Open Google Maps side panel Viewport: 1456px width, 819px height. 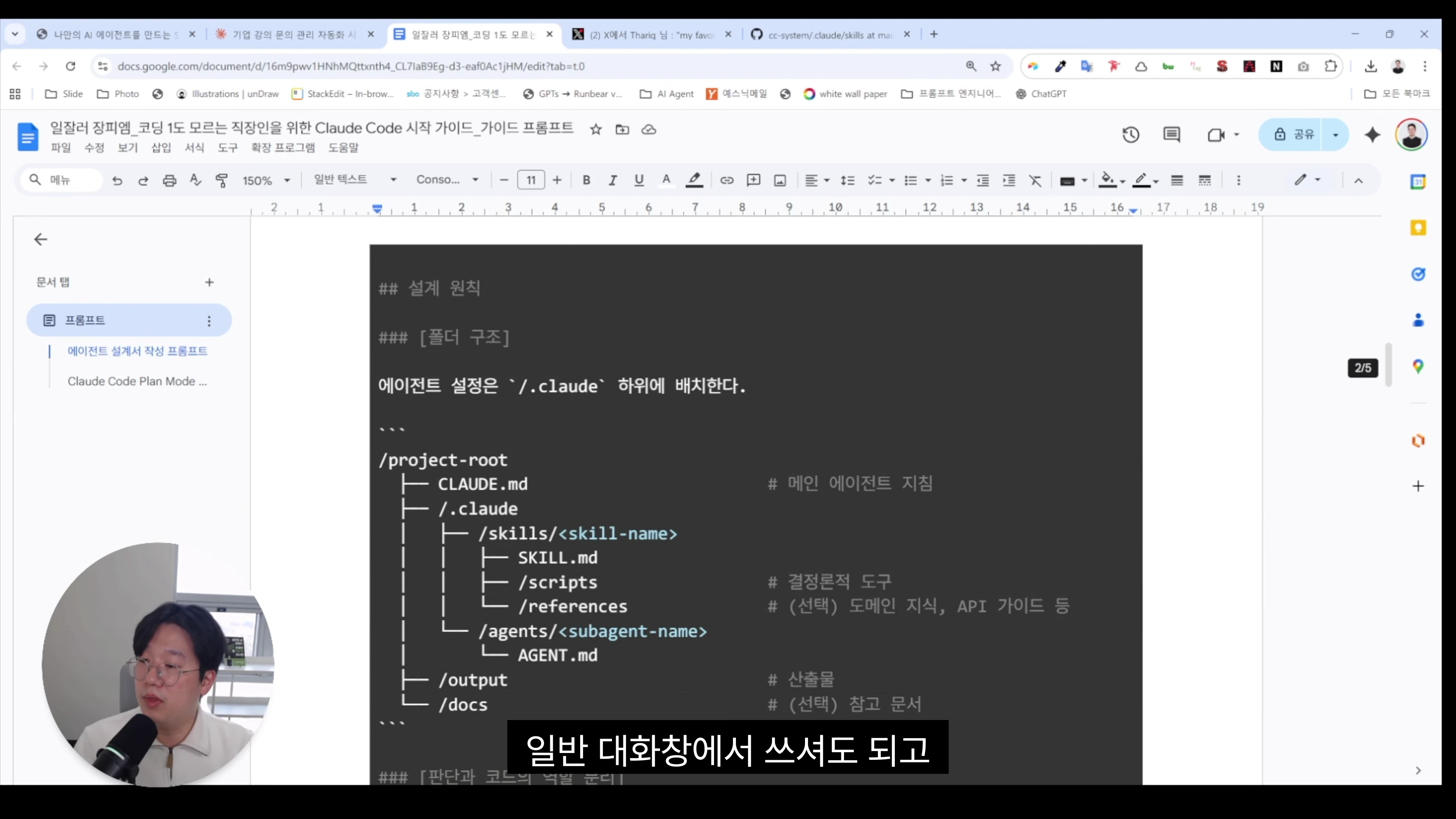(x=1418, y=366)
